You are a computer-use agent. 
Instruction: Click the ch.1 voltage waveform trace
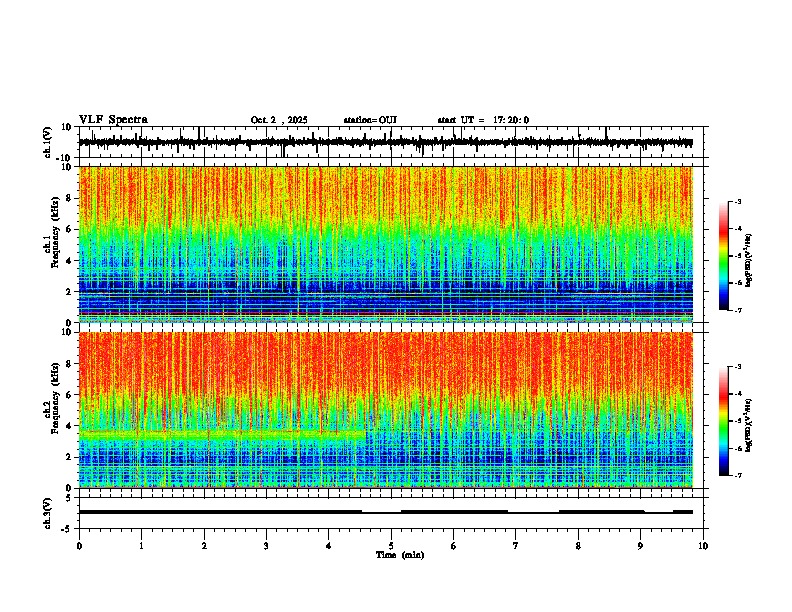(386, 142)
